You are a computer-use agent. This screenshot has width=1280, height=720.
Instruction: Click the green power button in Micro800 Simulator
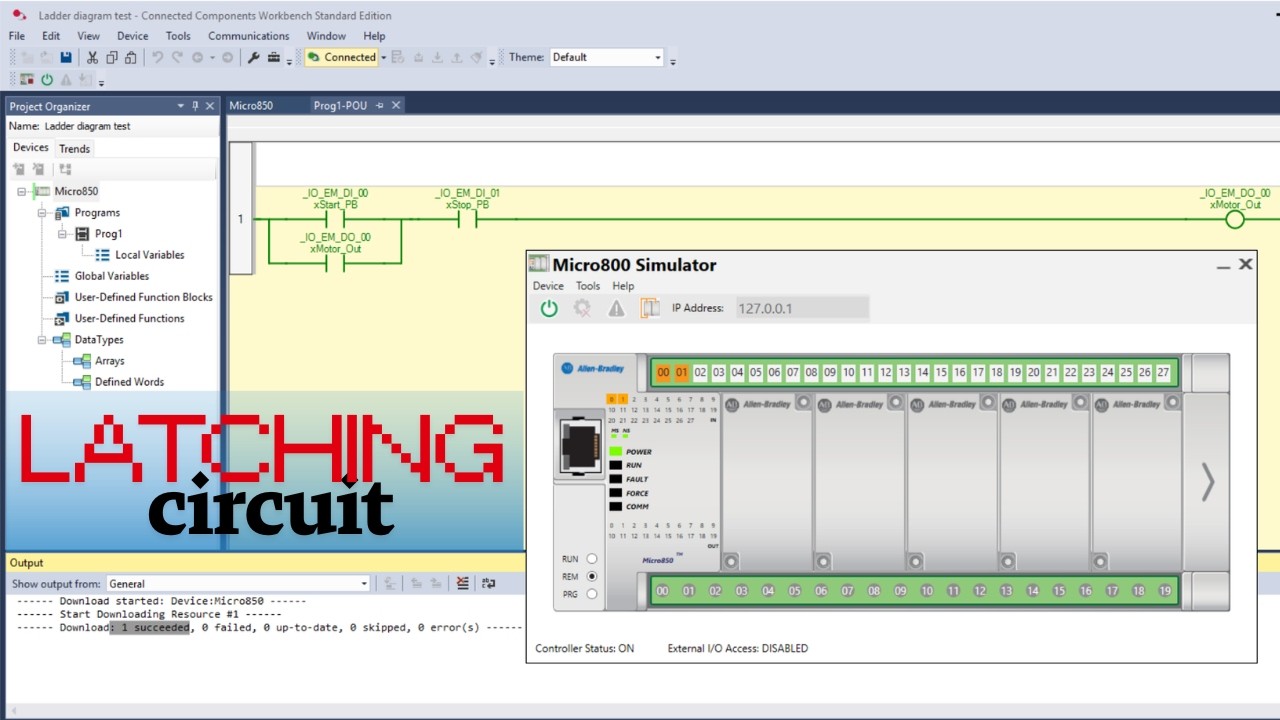coord(548,309)
